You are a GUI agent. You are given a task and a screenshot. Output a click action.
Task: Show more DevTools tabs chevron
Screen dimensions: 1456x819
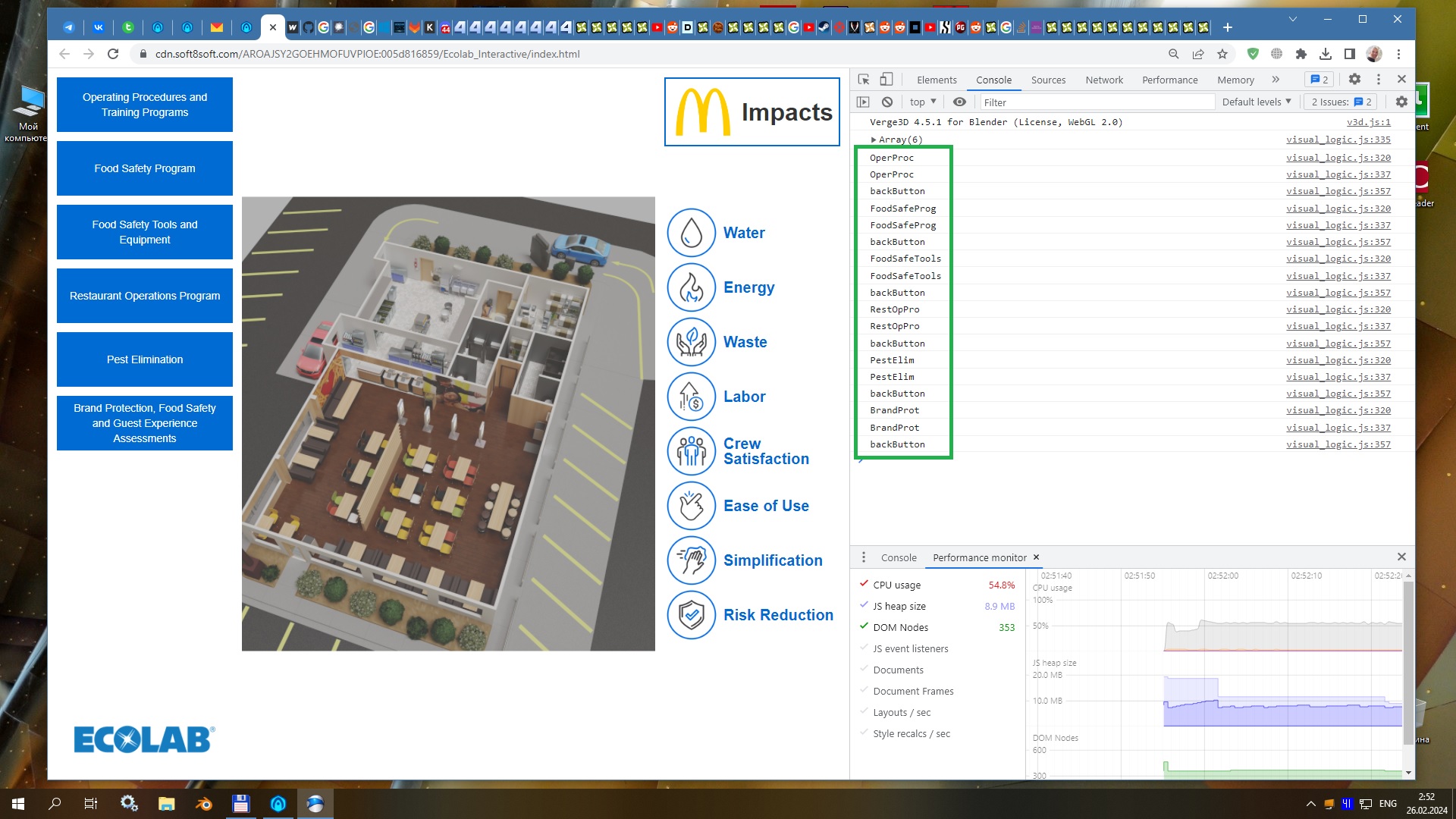(x=1276, y=80)
